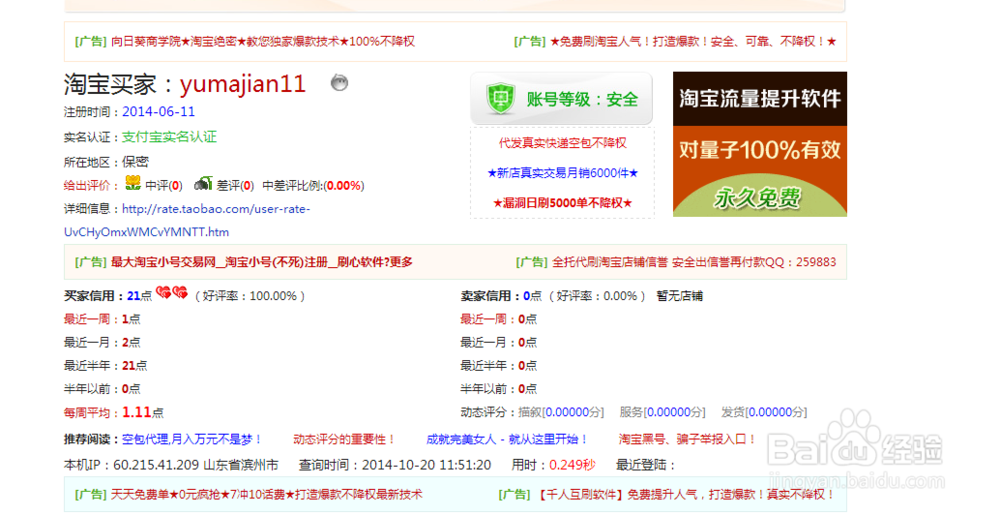This screenshot has width=1000, height=515.
Task: Open the 天天免费单 ad link
Action: (267, 494)
